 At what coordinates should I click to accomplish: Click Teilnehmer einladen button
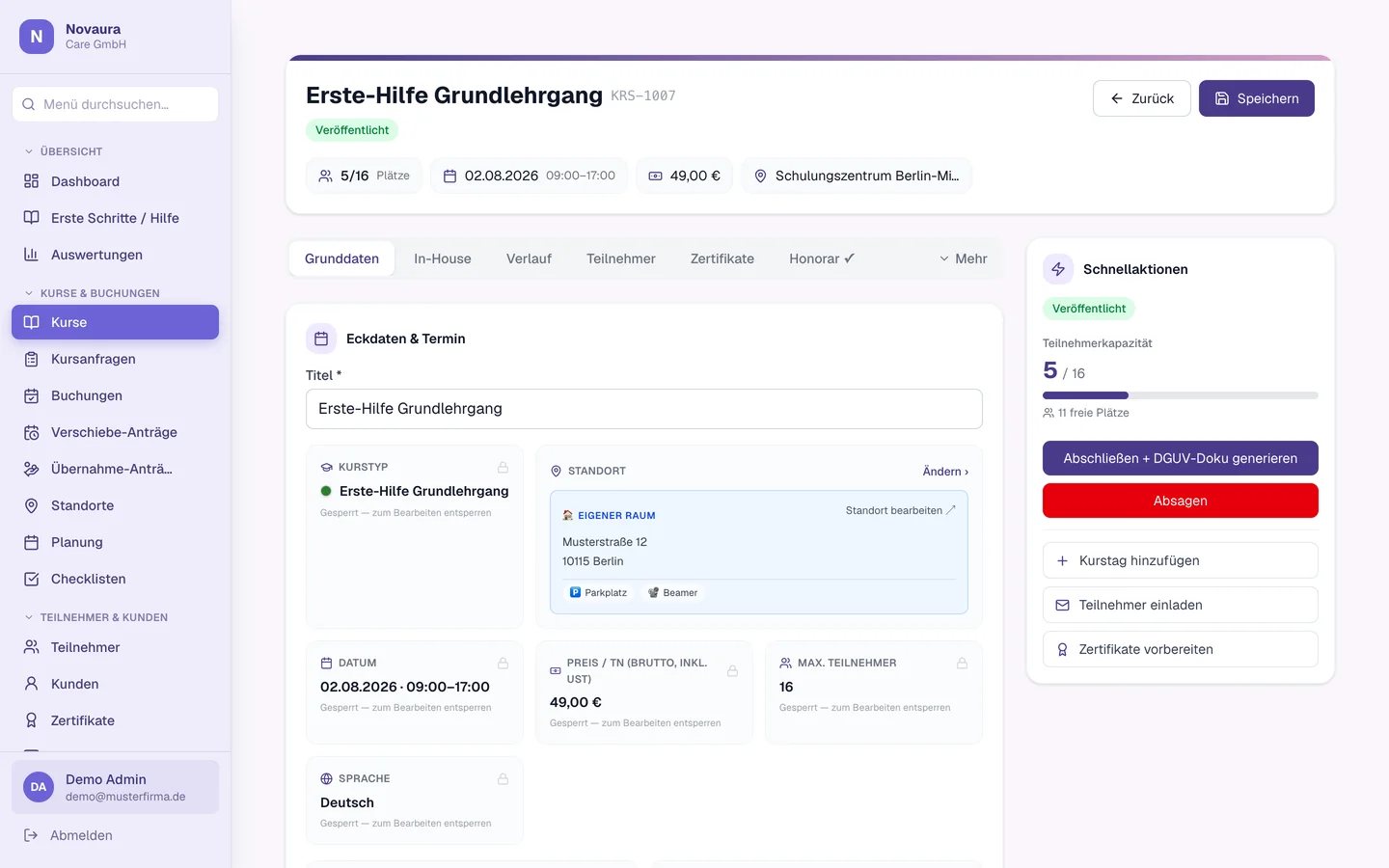pos(1181,605)
